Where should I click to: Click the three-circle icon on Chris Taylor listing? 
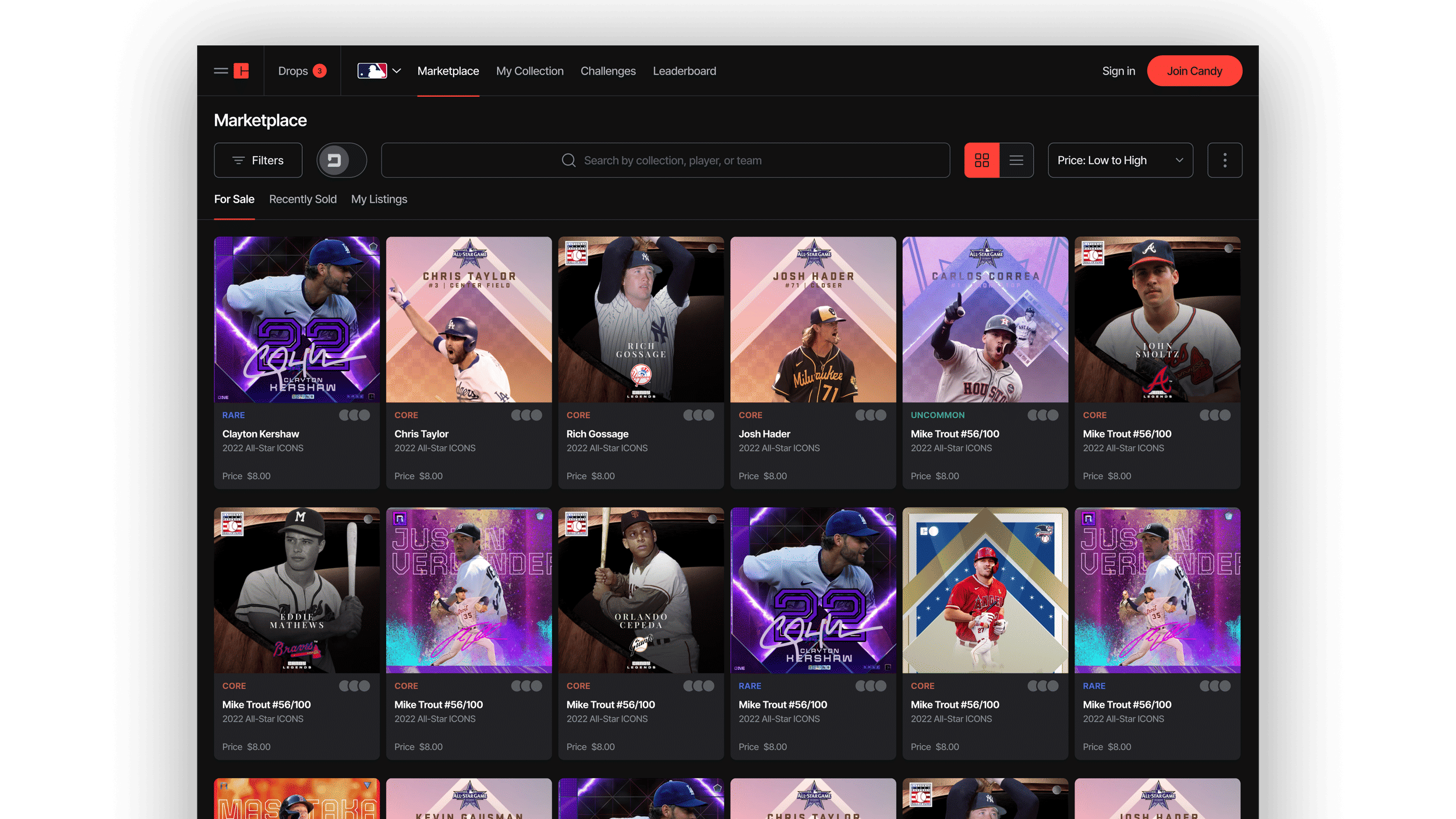coord(526,415)
